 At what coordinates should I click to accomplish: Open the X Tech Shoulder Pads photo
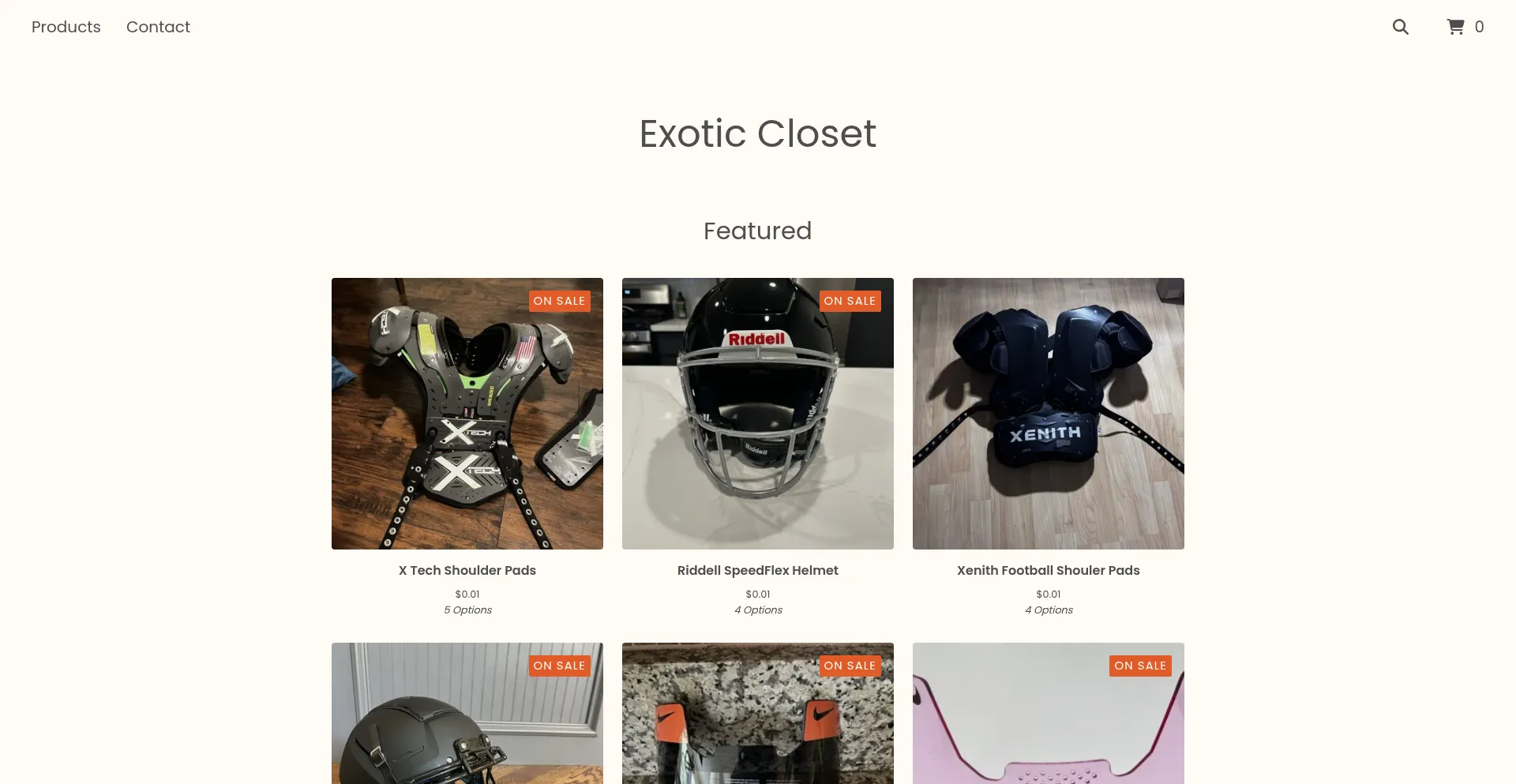click(467, 414)
